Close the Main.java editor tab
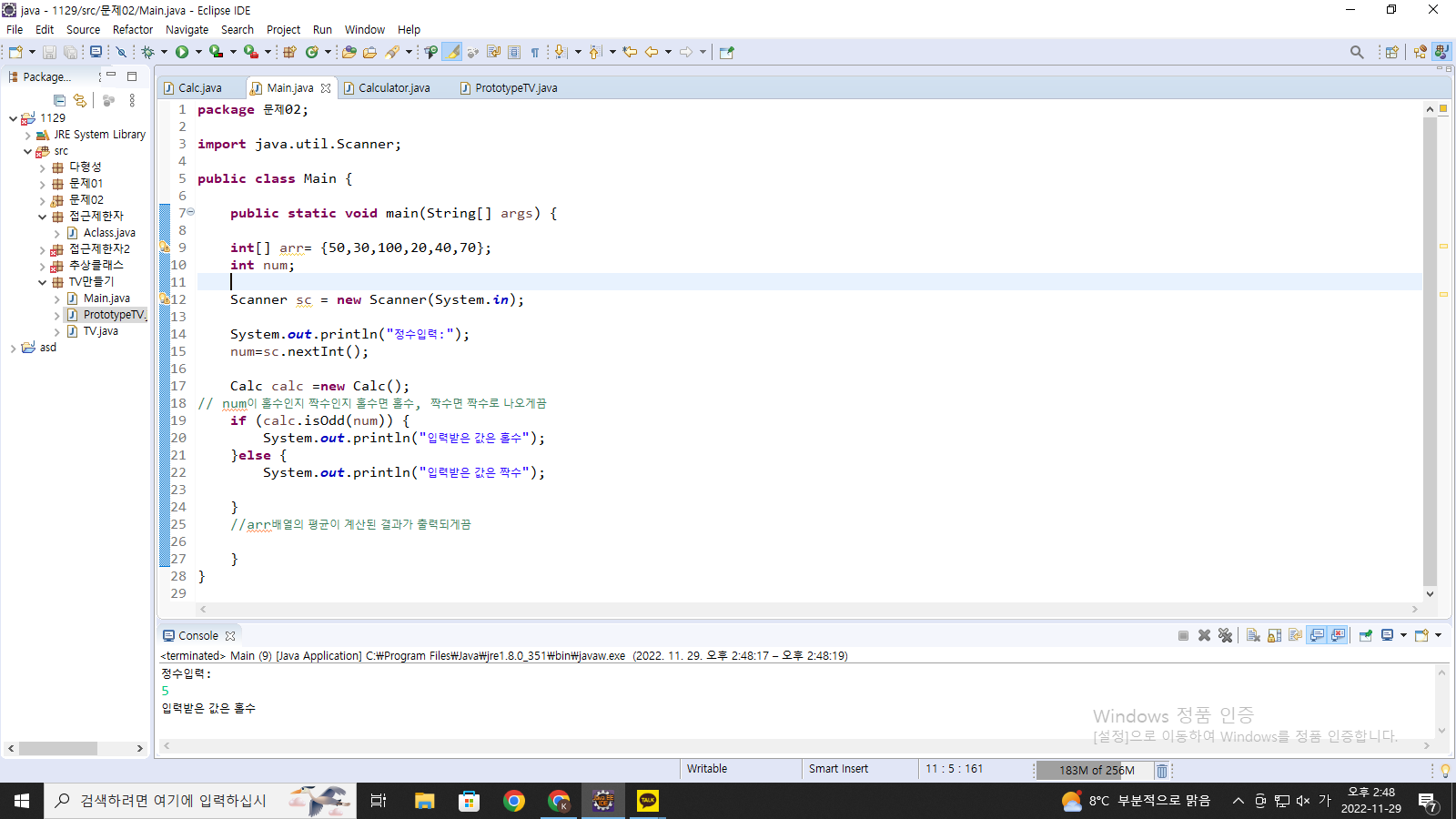1456x819 pixels. (x=326, y=88)
